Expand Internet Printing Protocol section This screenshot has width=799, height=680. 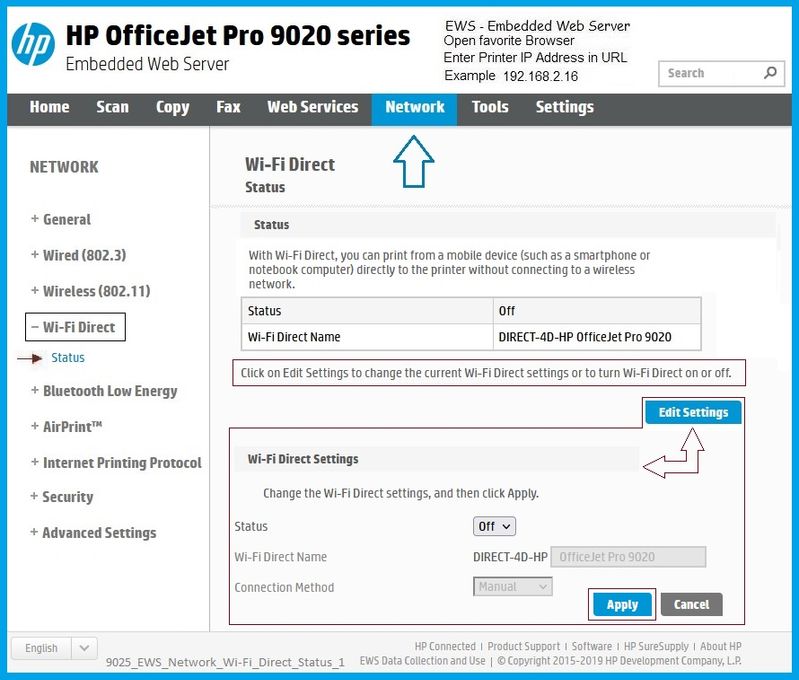click(x=116, y=462)
